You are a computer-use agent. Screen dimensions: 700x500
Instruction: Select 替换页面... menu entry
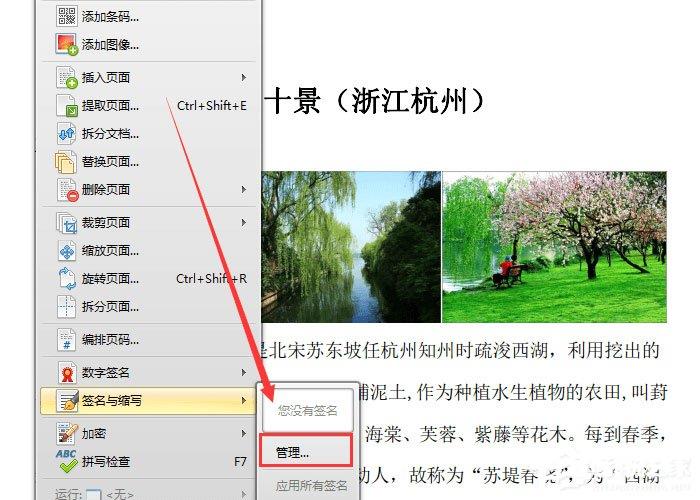[x=147, y=162]
